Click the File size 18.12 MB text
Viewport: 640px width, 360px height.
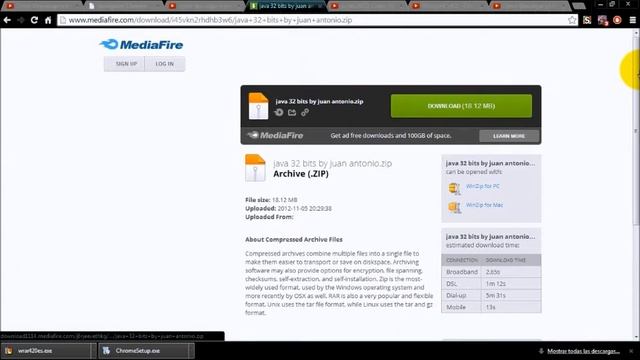pos(271,200)
